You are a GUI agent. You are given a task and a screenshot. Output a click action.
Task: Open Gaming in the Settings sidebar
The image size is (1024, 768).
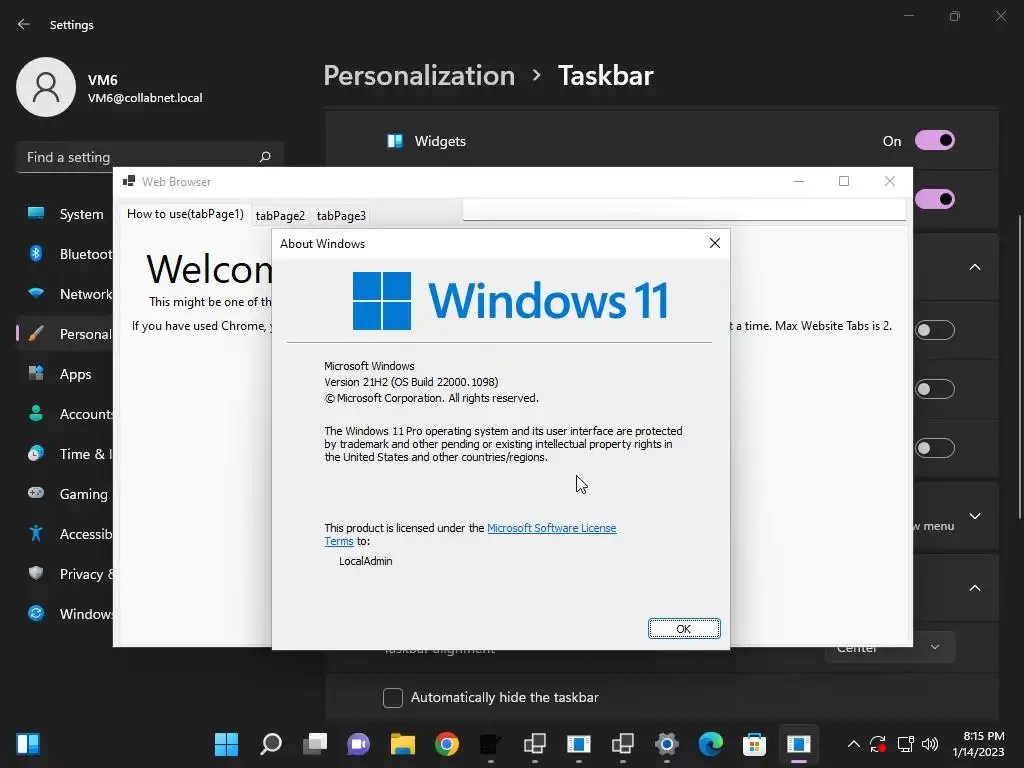tap(65, 494)
